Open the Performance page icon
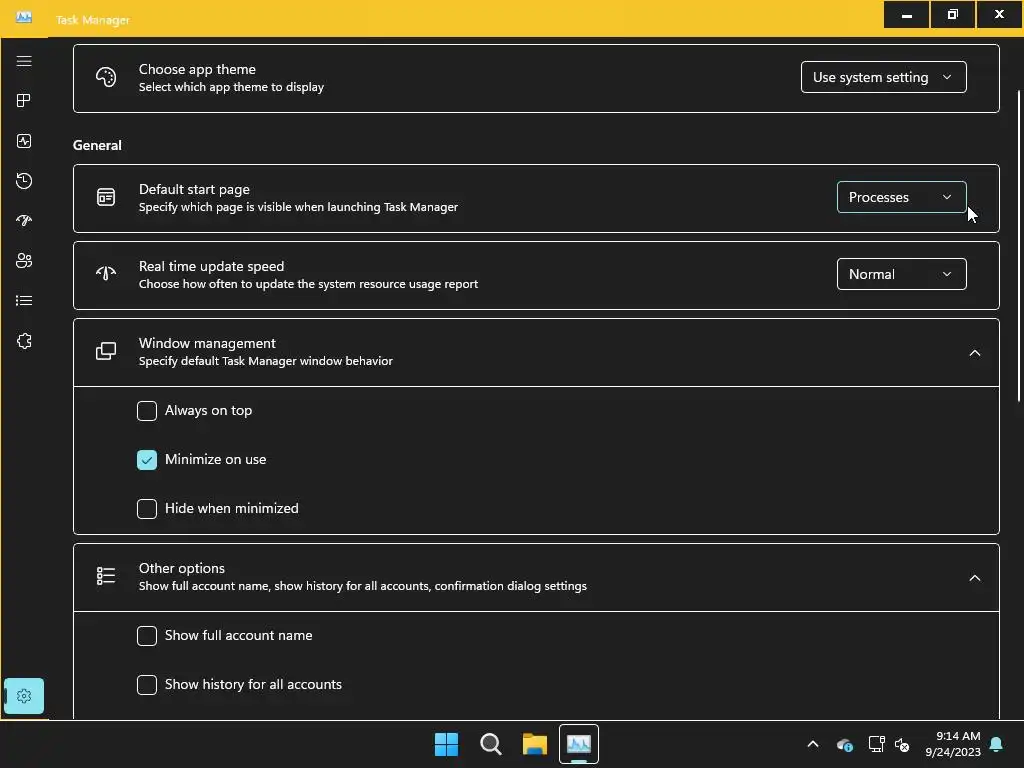 pyautogui.click(x=24, y=141)
